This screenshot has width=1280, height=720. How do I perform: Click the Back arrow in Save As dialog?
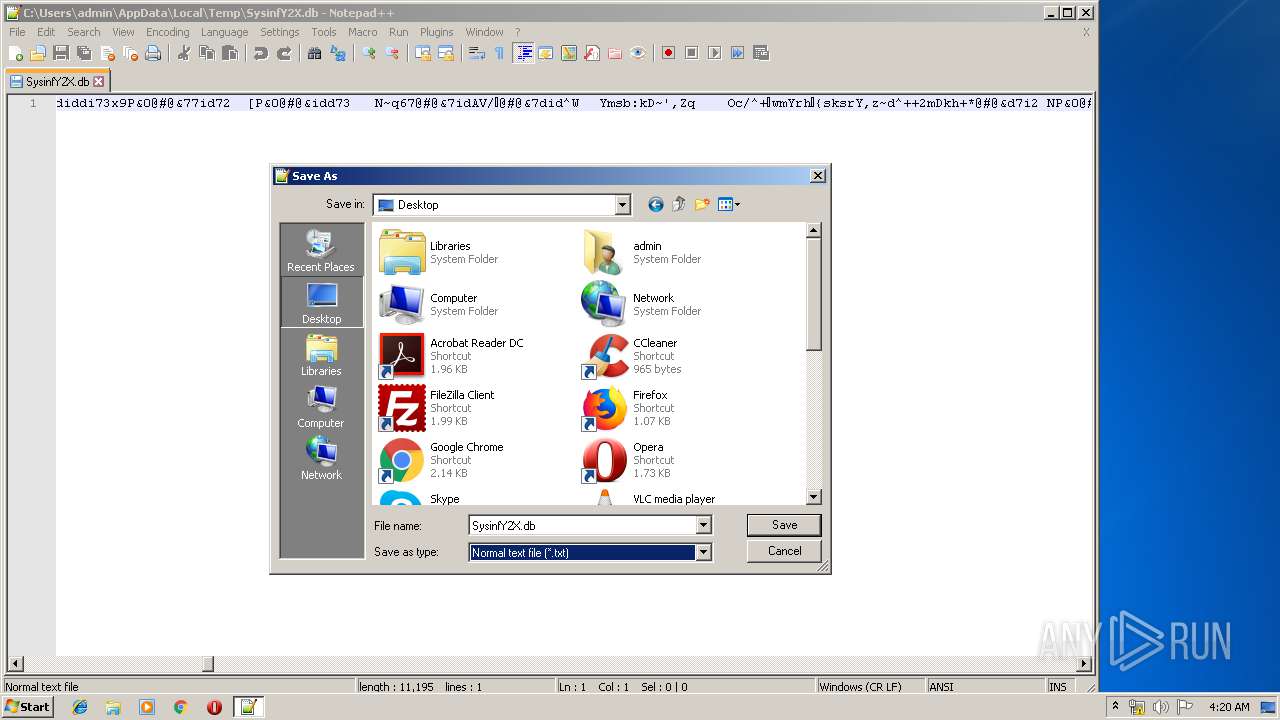(x=656, y=205)
